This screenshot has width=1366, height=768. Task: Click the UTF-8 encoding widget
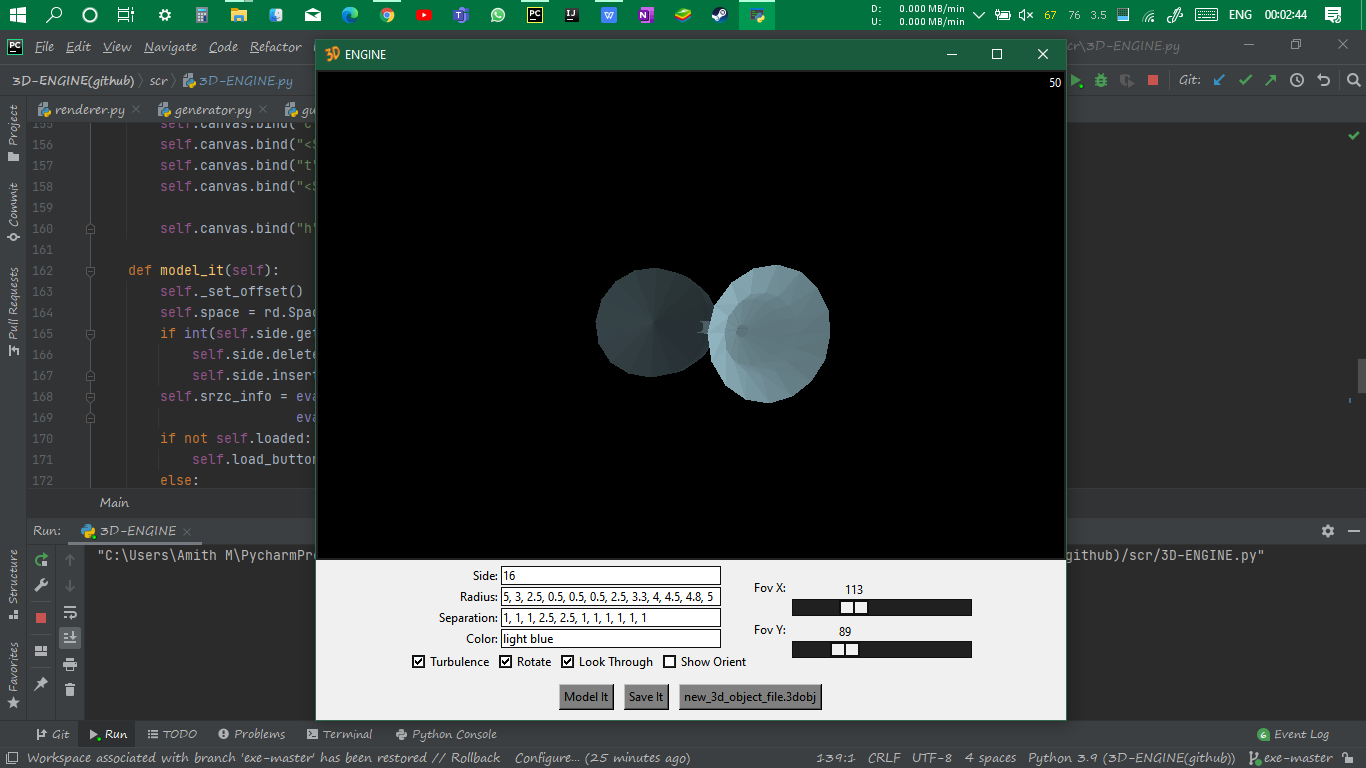[x=932, y=758]
